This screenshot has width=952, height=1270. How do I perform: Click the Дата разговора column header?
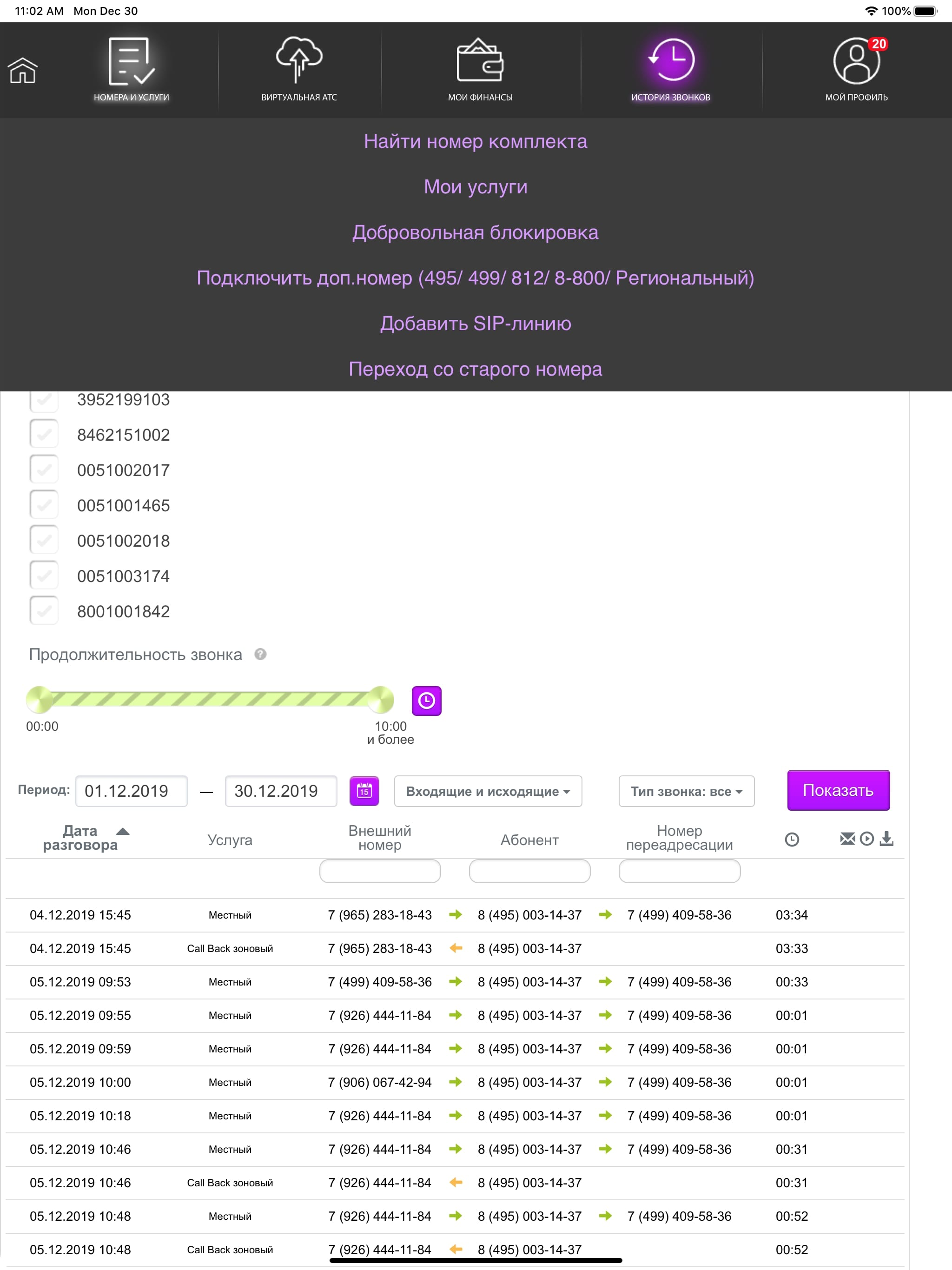pyautogui.click(x=80, y=838)
